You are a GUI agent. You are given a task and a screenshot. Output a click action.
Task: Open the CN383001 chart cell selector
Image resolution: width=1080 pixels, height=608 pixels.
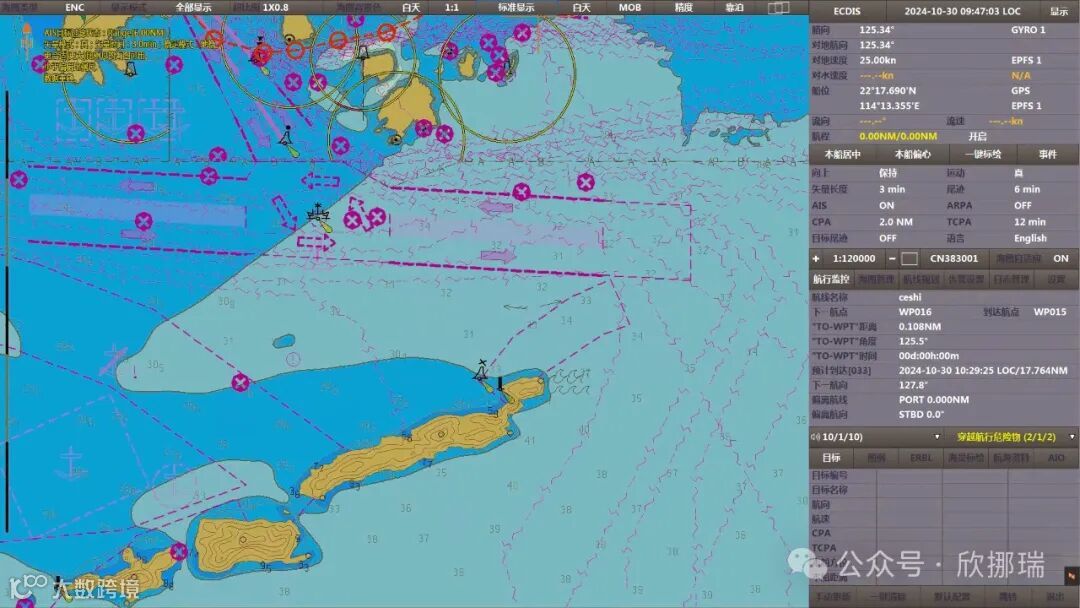click(953, 259)
